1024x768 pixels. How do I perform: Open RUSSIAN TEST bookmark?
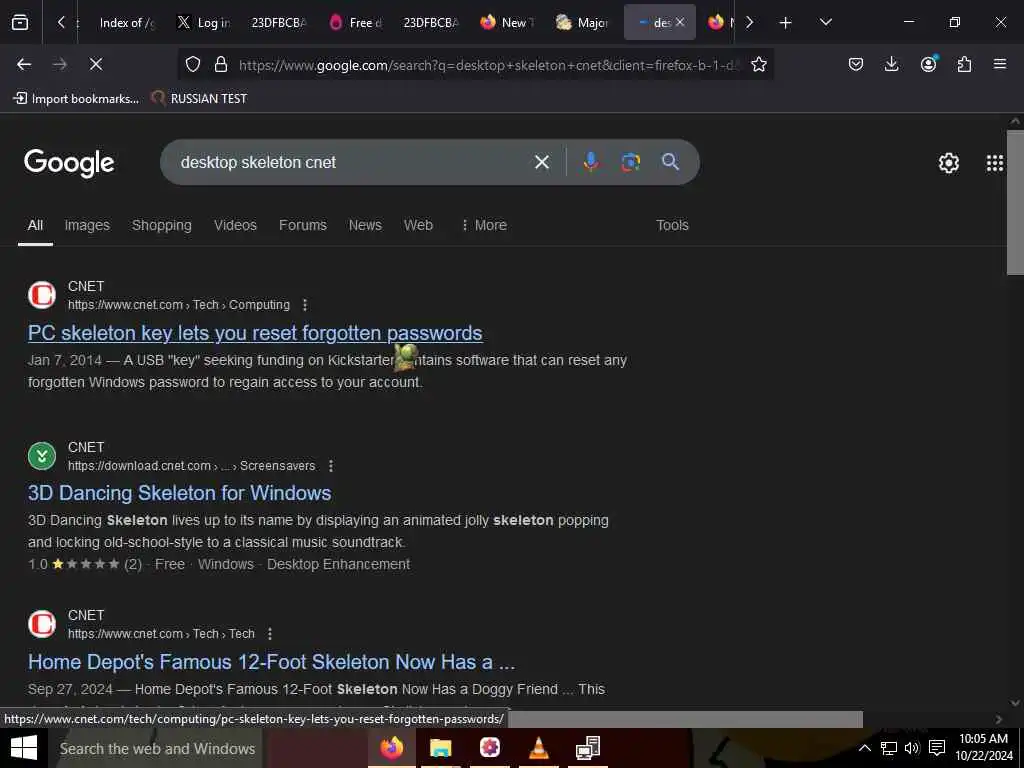199,99
